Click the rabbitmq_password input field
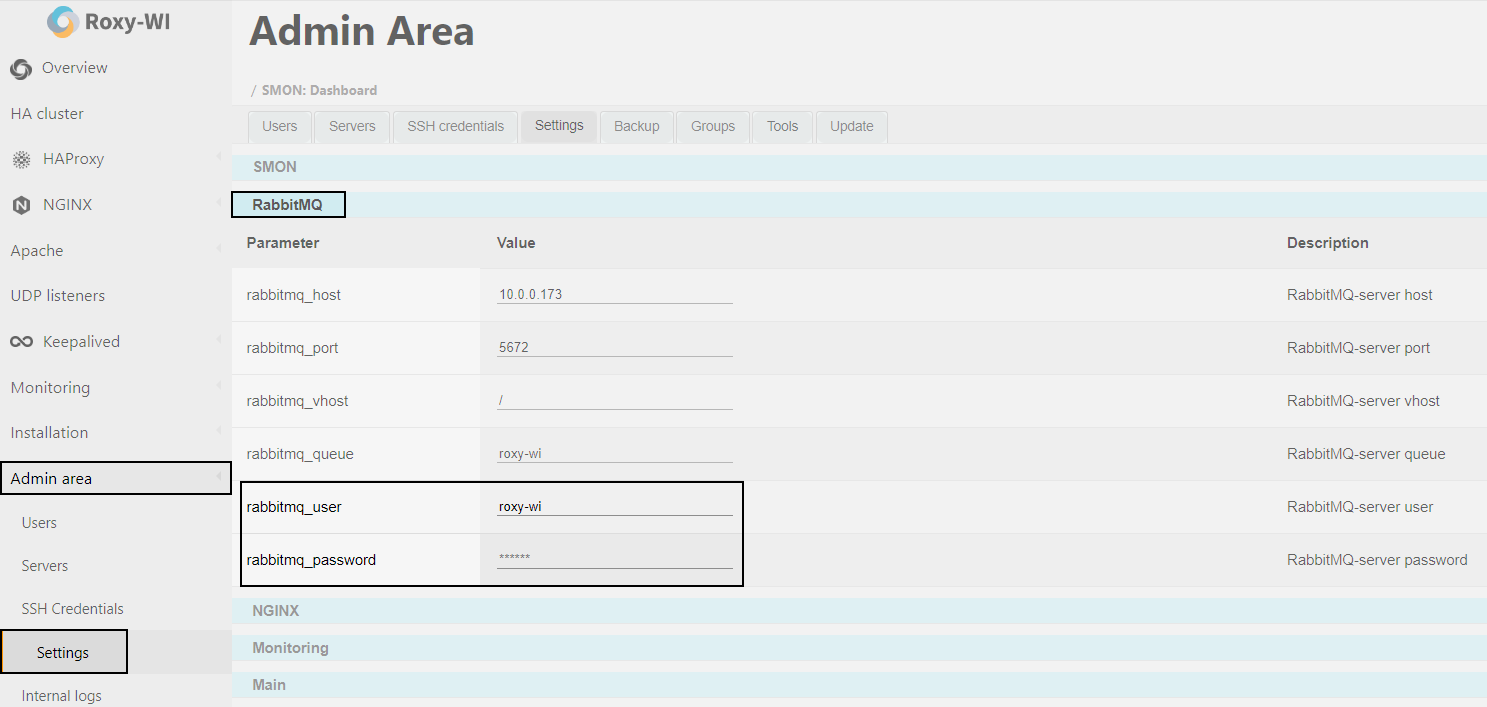The width and height of the screenshot is (1487, 707). point(614,559)
